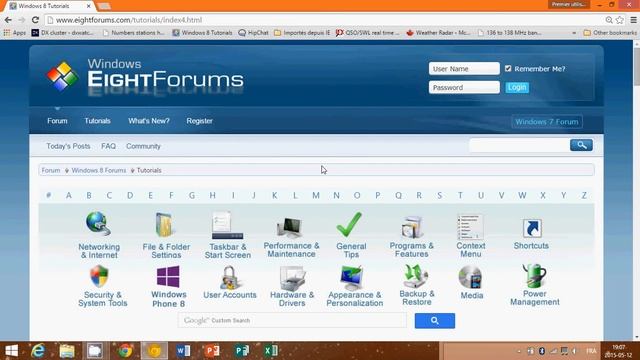The image size is (640, 360).
Task: Go to the Windows 7 Forum
Action: 547,122
